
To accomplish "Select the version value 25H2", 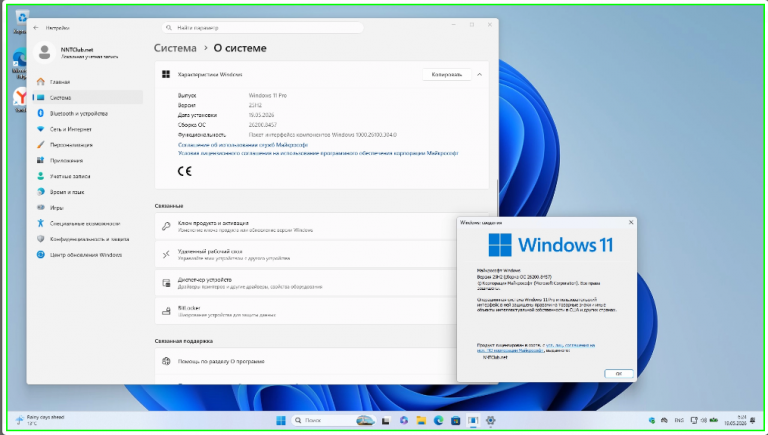I will click(255, 105).
